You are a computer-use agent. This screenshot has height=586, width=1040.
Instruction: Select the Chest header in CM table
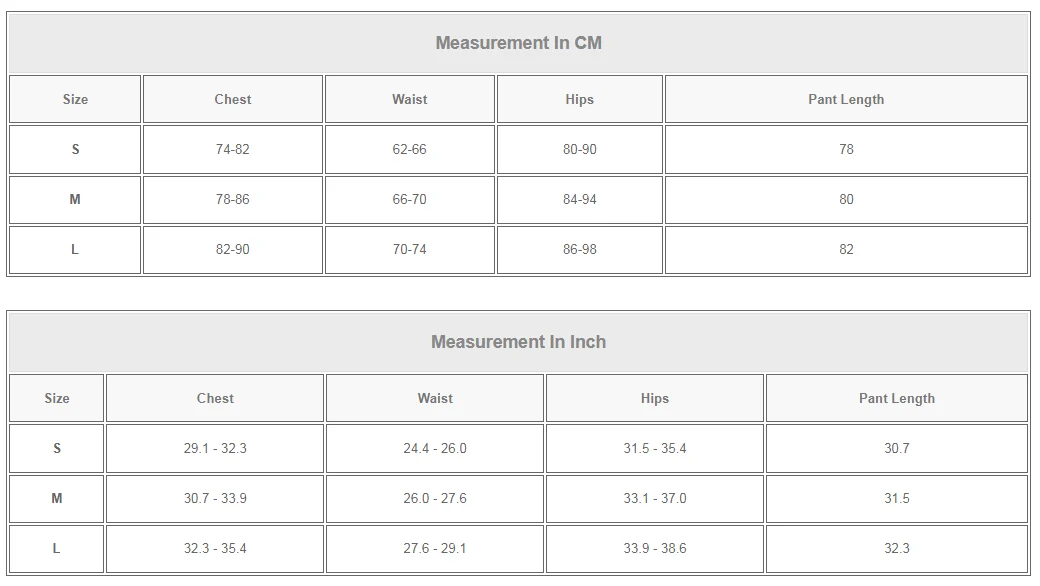[233, 99]
